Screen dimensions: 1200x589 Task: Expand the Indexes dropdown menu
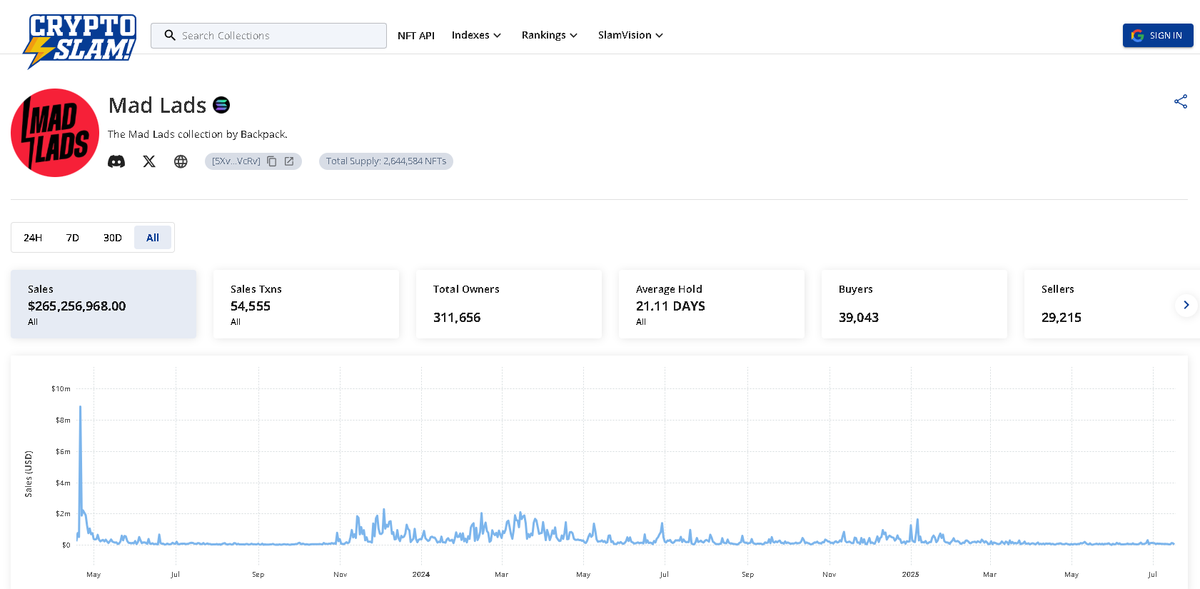tap(476, 35)
